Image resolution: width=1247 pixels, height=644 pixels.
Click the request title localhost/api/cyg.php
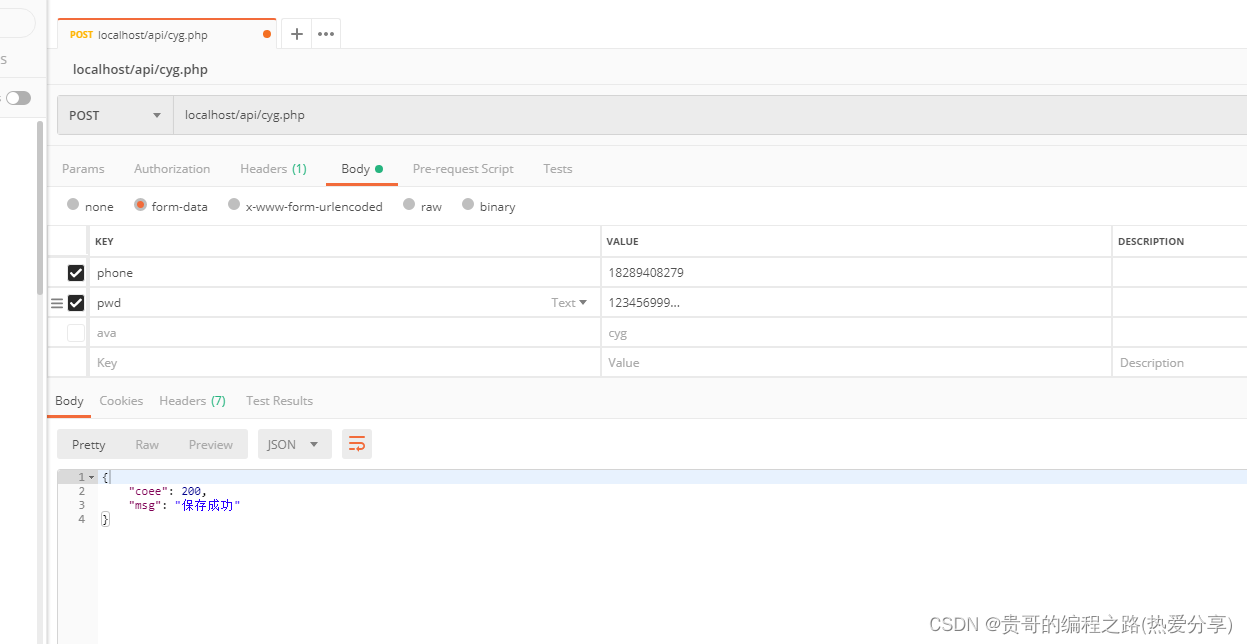tap(140, 70)
